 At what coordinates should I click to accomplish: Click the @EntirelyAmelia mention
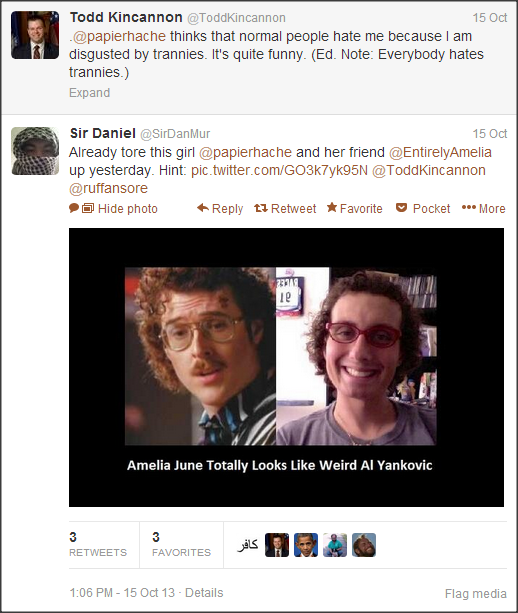tap(440, 152)
